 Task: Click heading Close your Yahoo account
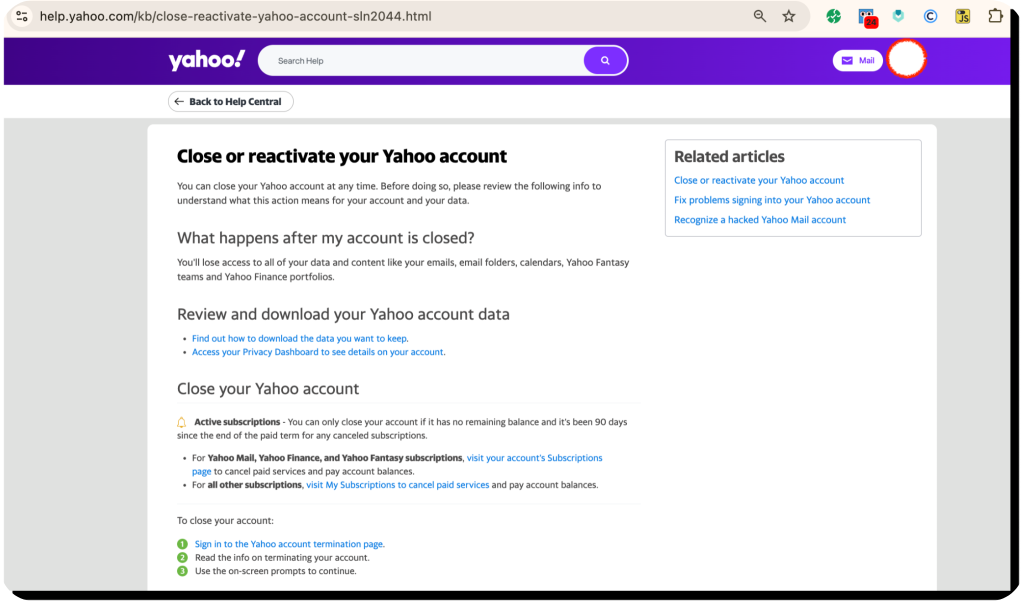point(268,389)
